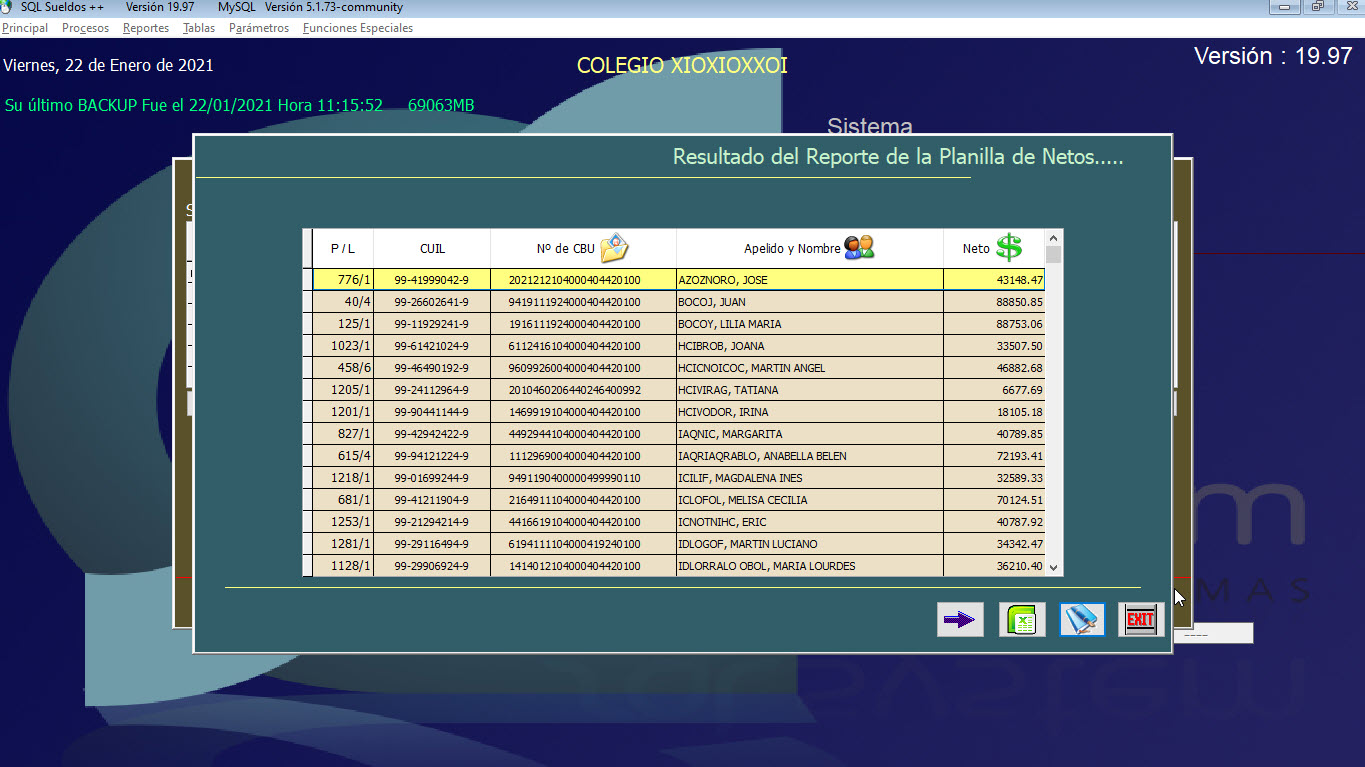Select the row HCIBROB, JOANA

coord(679,346)
